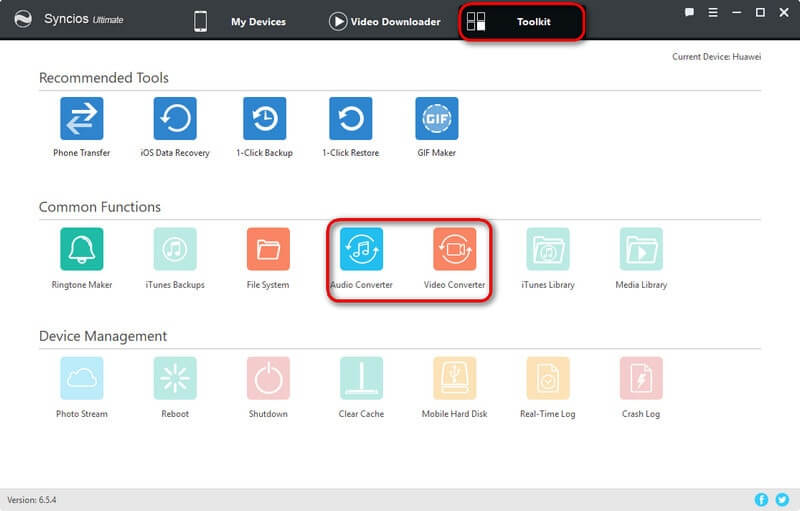Maximize the Syncios window
Viewport: 800px width, 511px height.
pos(760,12)
